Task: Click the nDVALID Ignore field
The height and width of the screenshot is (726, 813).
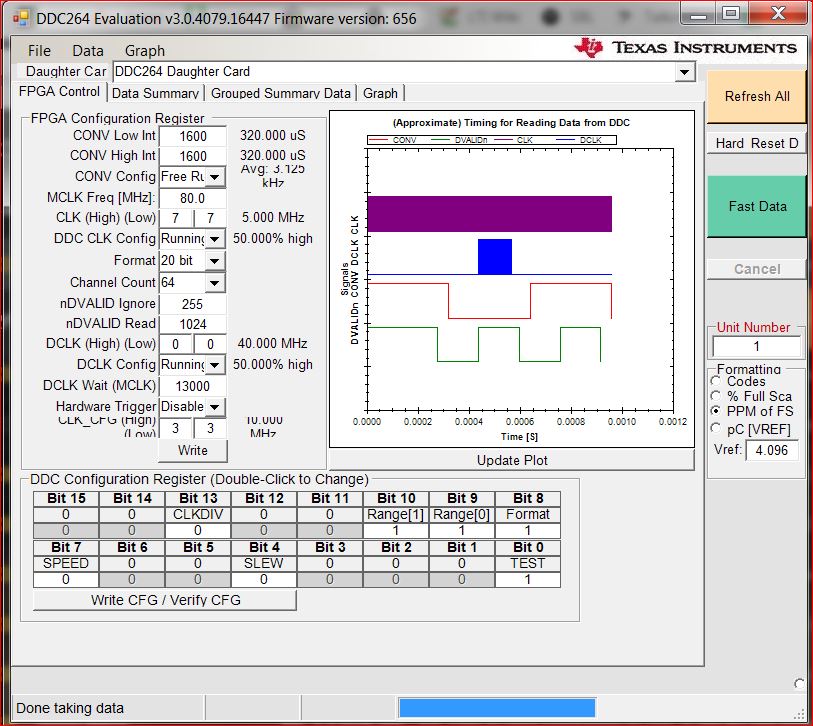Action: coord(193,304)
